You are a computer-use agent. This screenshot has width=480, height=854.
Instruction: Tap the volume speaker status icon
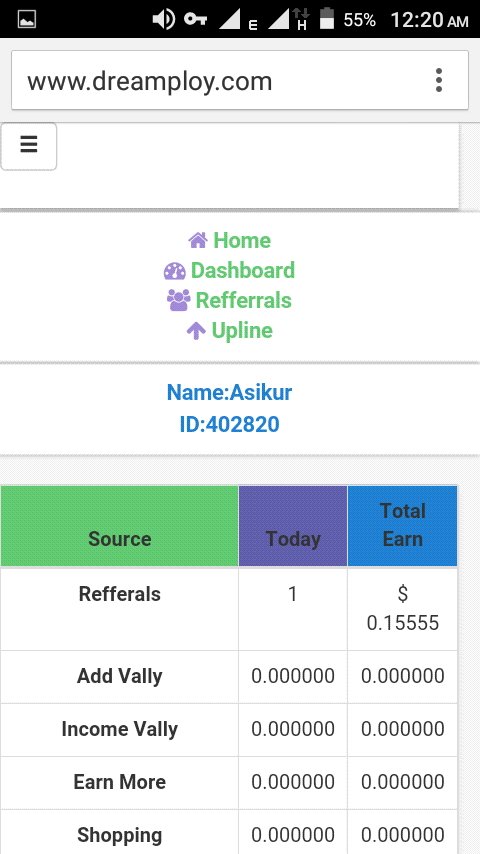click(x=163, y=20)
